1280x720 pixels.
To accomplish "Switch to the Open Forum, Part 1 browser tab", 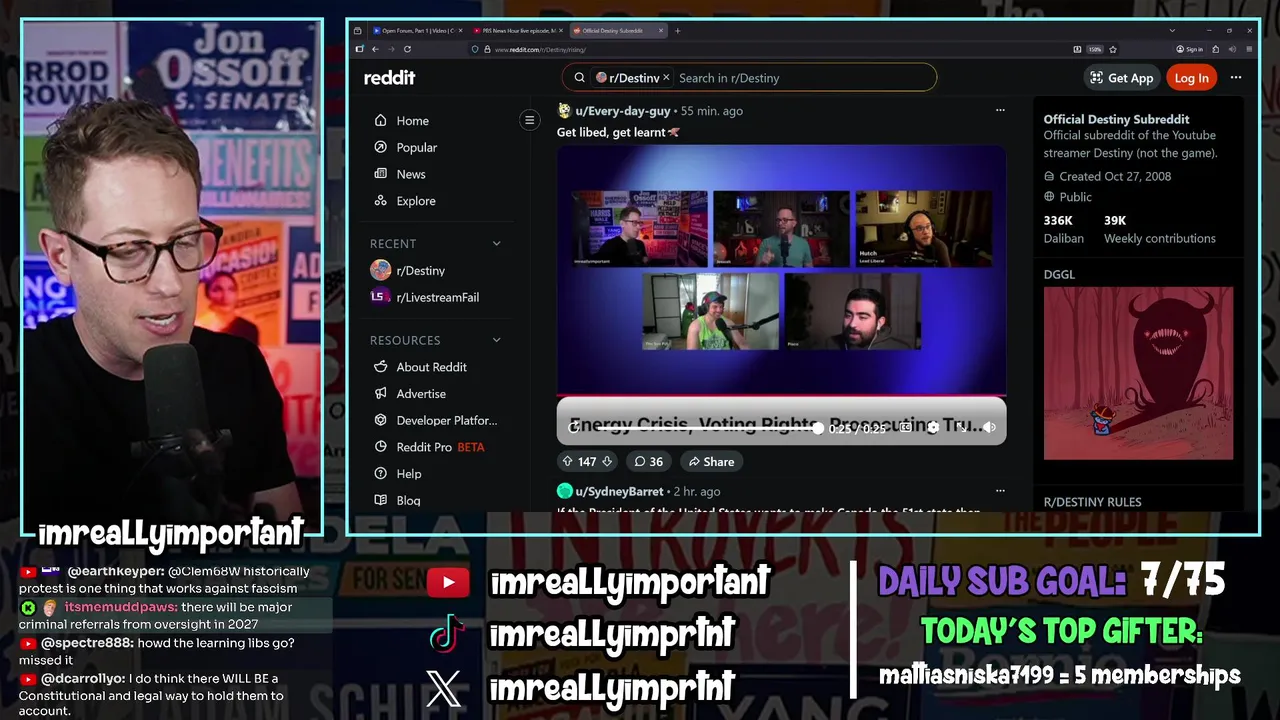I will [414, 31].
